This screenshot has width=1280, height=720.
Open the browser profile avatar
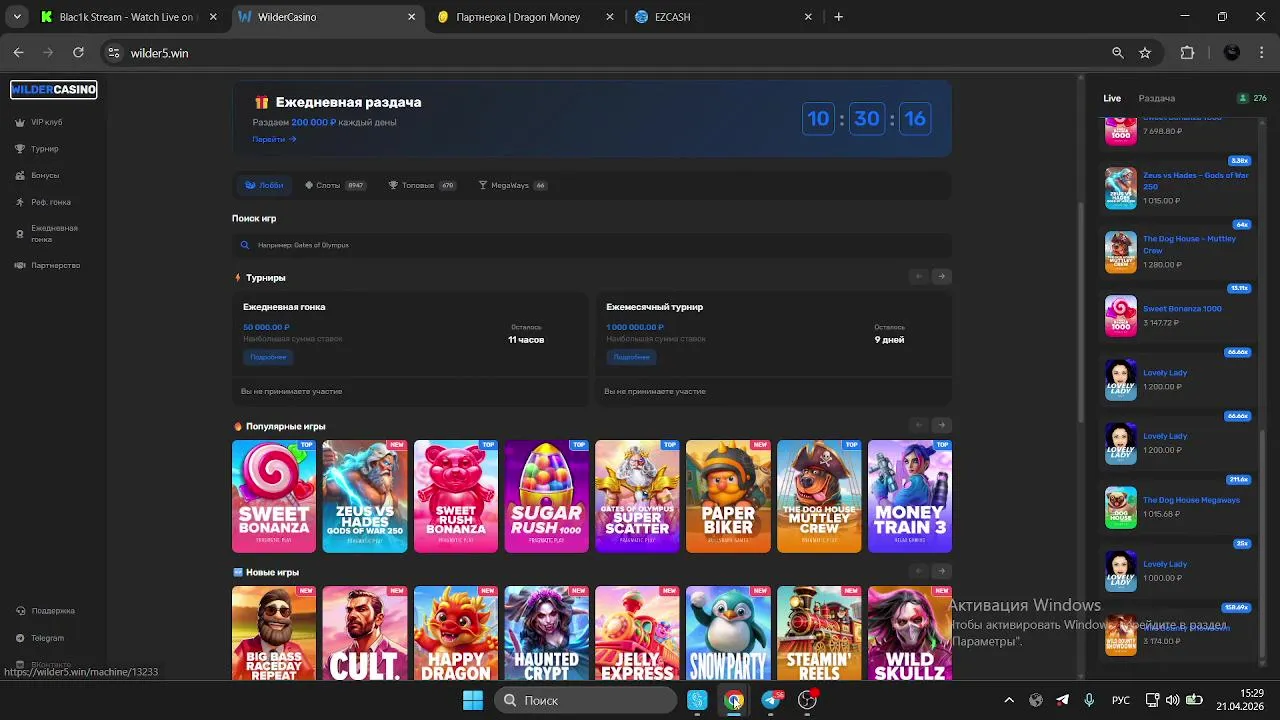(1232, 53)
